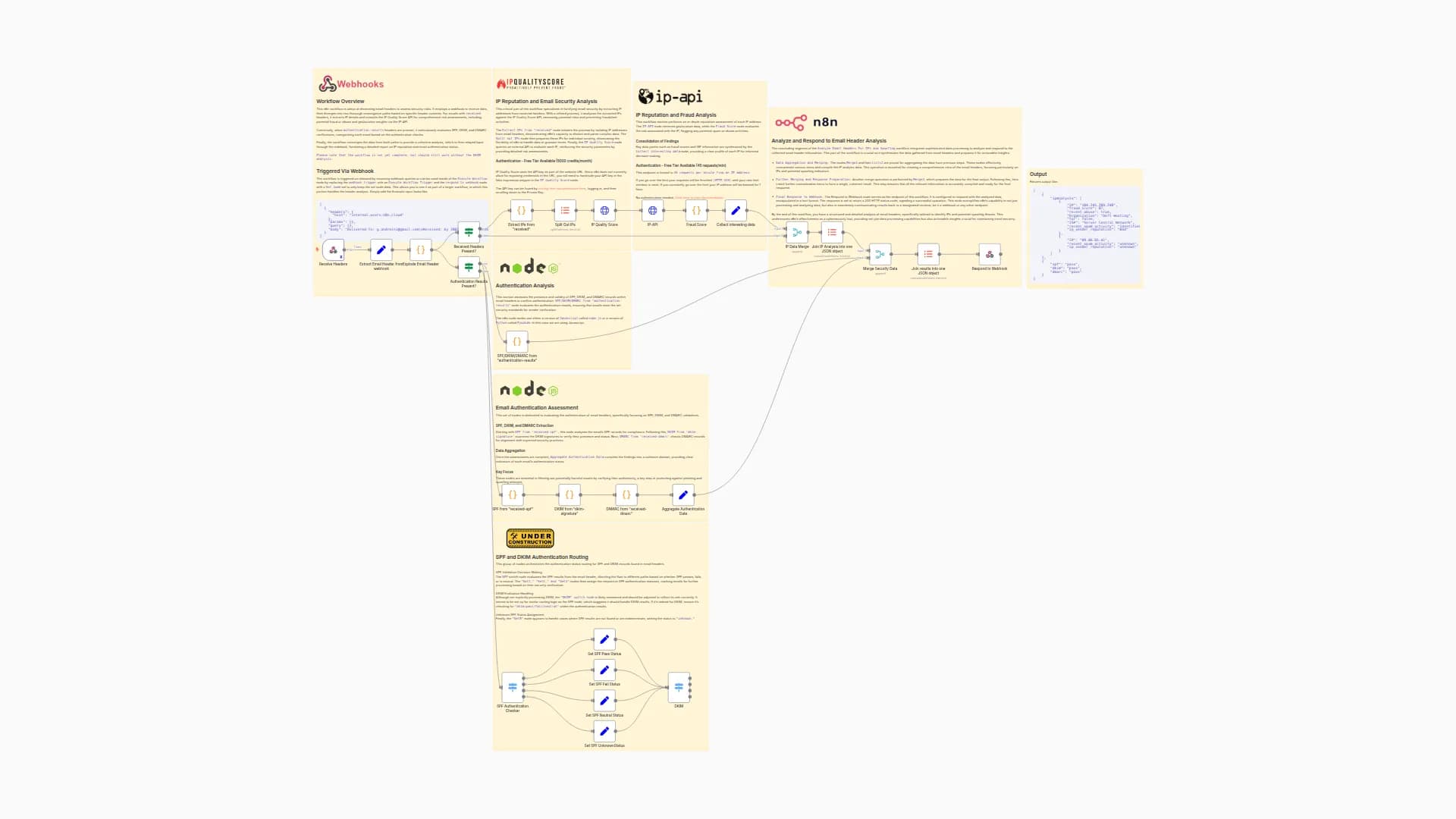Click the ip-api logo on sticky note

pos(670,96)
